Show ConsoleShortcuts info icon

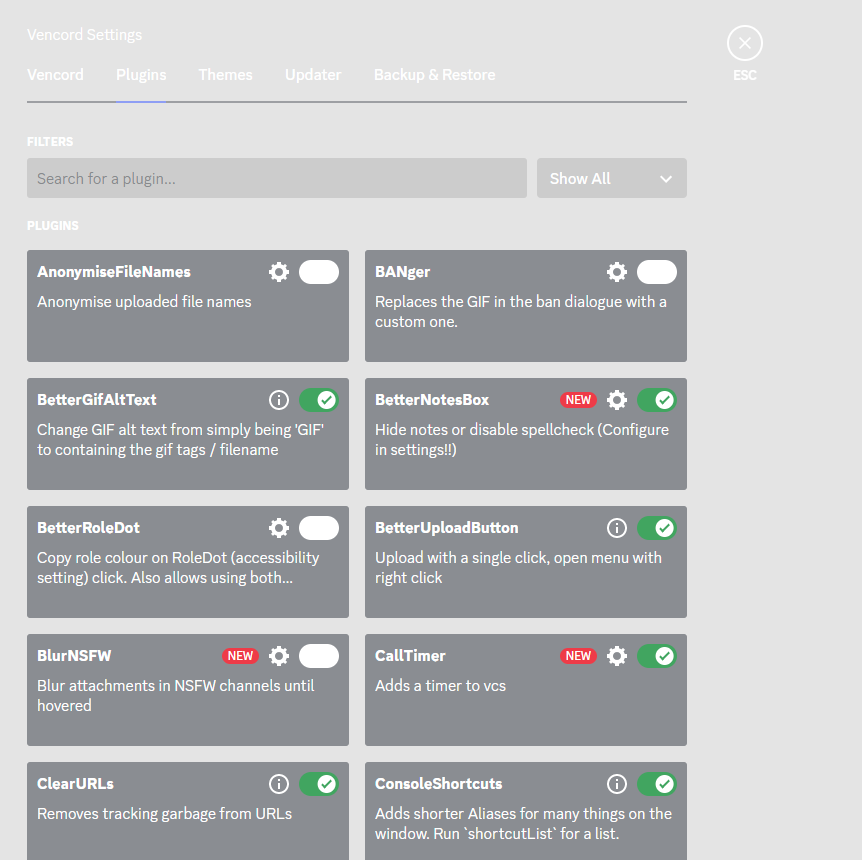tap(617, 784)
